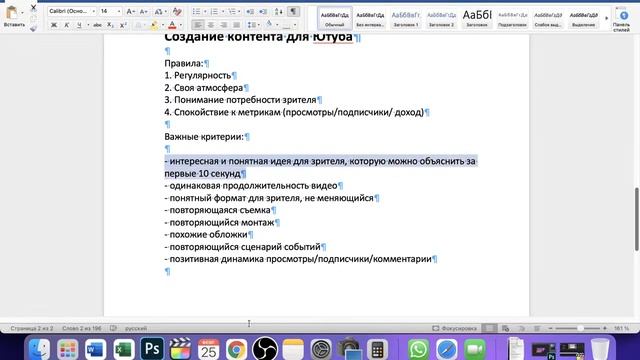The height and width of the screenshot is (360, 640).
Task: Open the font name Calibri dropdown
Action: click(x=93, y=11)
